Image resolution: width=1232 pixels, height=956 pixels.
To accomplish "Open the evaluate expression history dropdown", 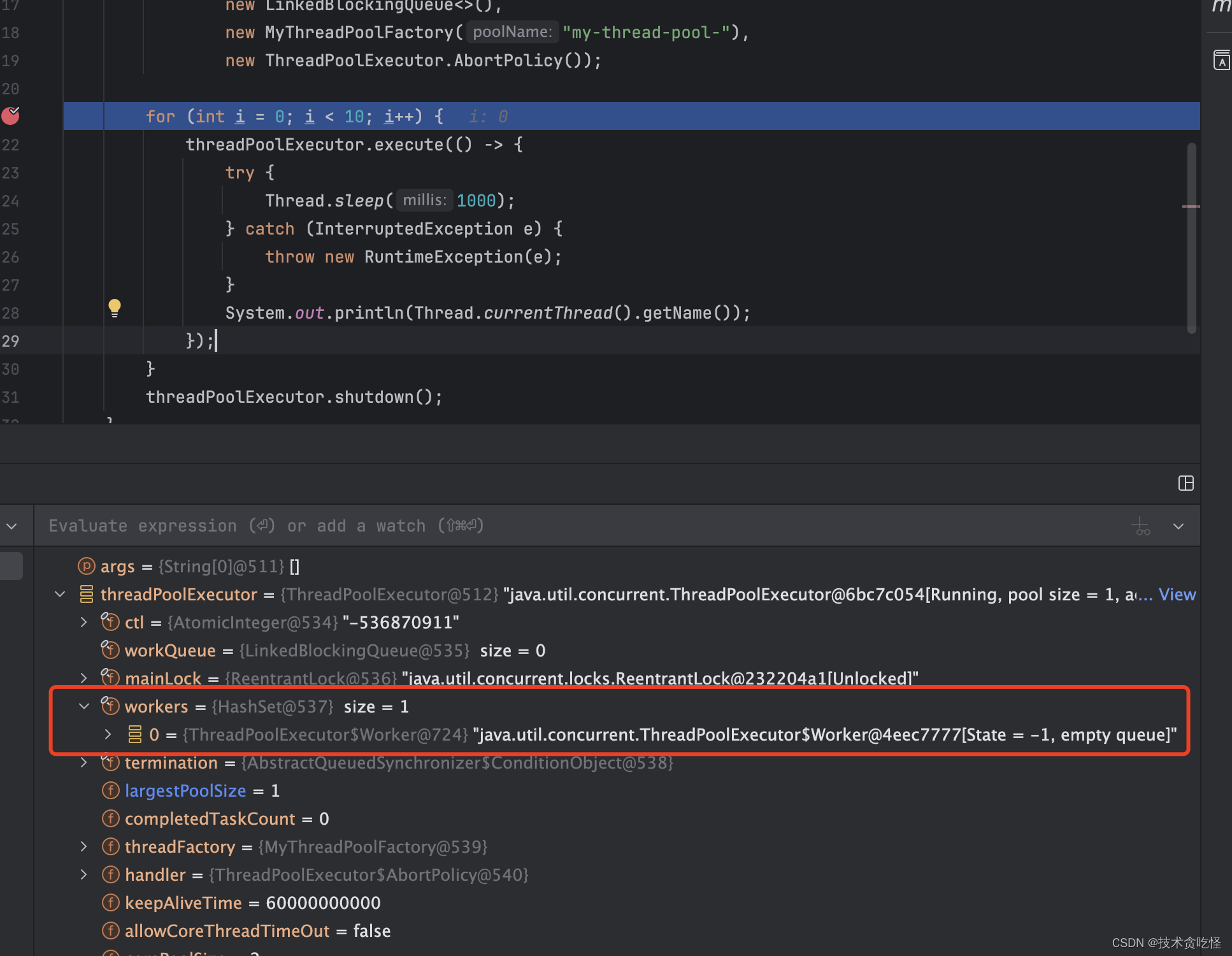I will pos(1178,526).
